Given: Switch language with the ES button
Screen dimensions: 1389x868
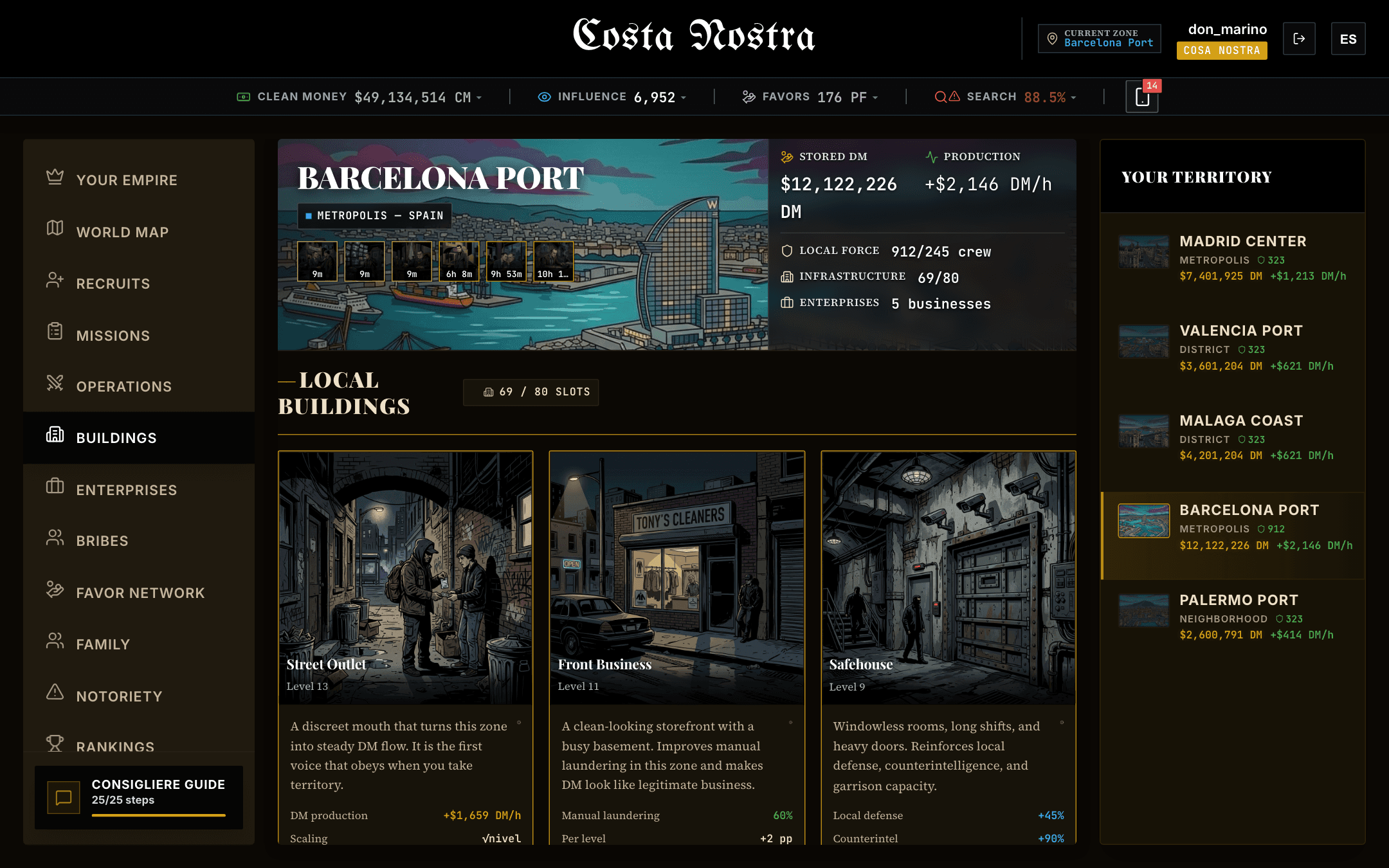Looking at the screenshot, I should click(x=1348, y=39).
